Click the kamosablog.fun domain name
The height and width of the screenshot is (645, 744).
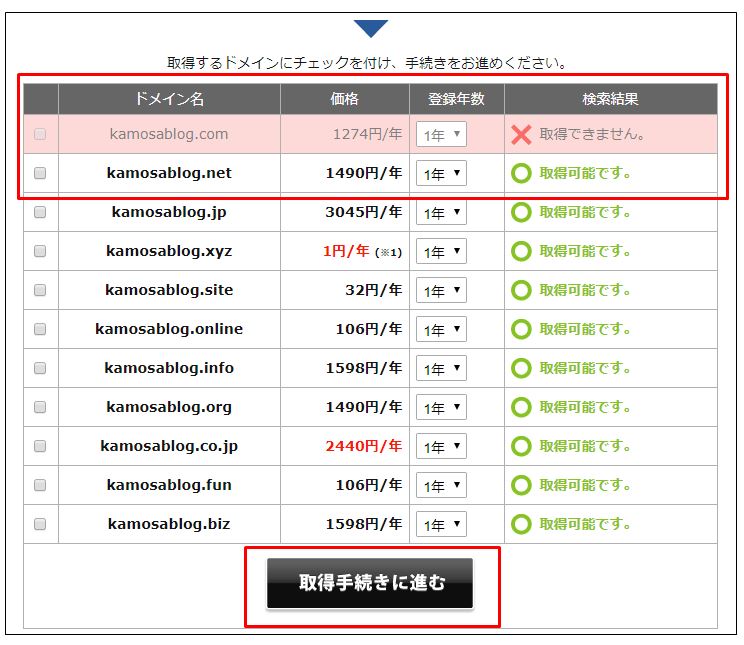point(169,485)
